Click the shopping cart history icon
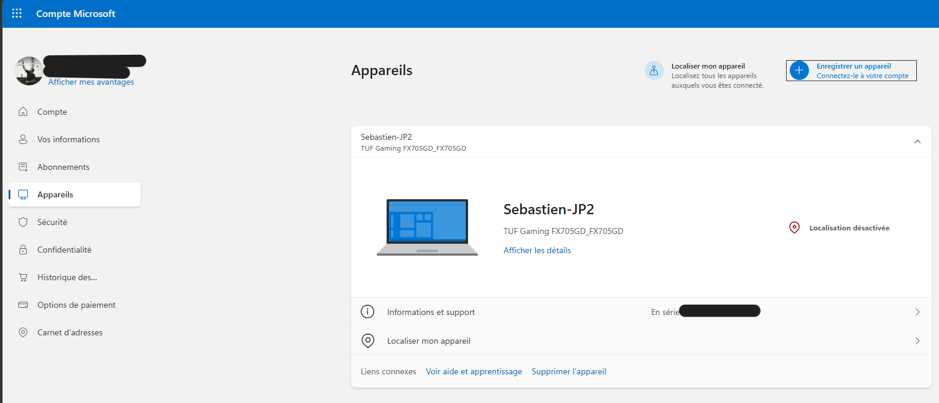Viewport: 939px width, 403px height. 23,277
